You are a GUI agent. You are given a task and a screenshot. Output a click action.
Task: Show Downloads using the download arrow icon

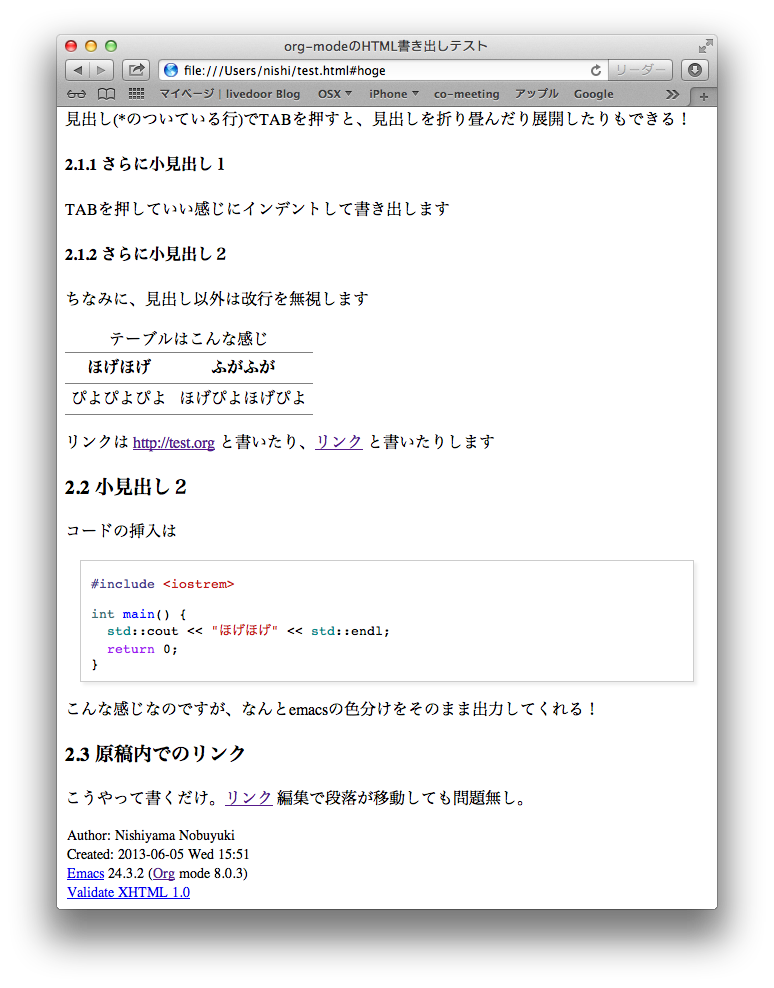coord(695,70)
